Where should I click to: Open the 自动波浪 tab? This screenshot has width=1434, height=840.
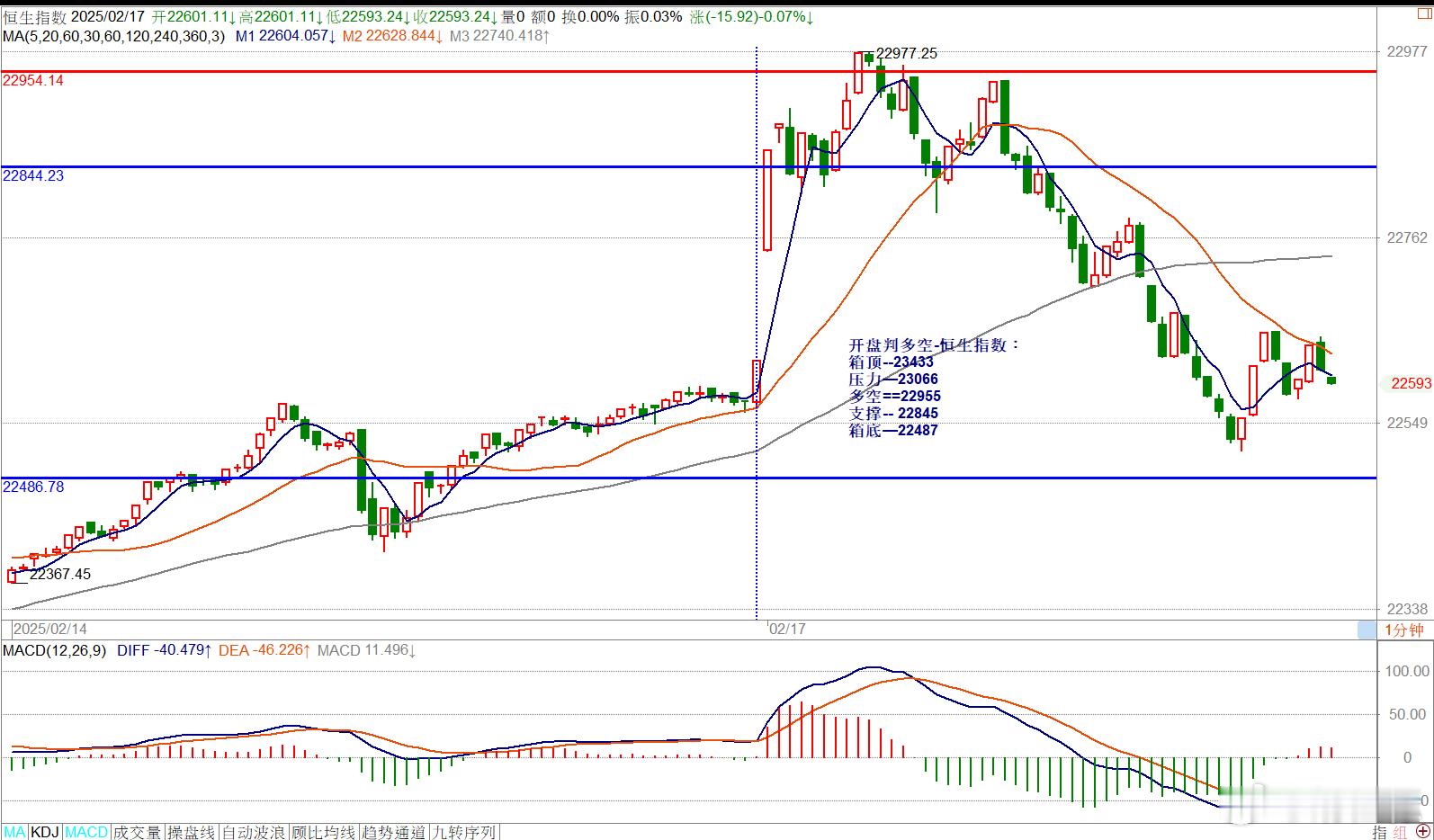click(x=254, y=832)
